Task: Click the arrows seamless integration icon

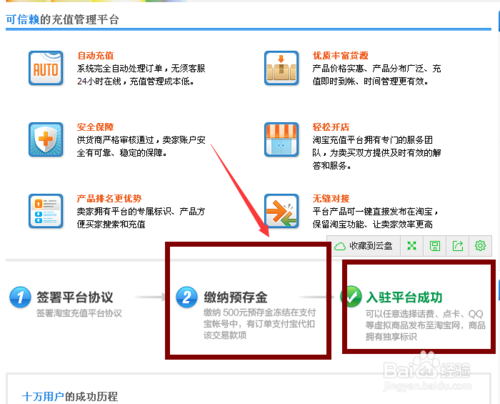Action: pyautogui.click(x=281, y=211)
